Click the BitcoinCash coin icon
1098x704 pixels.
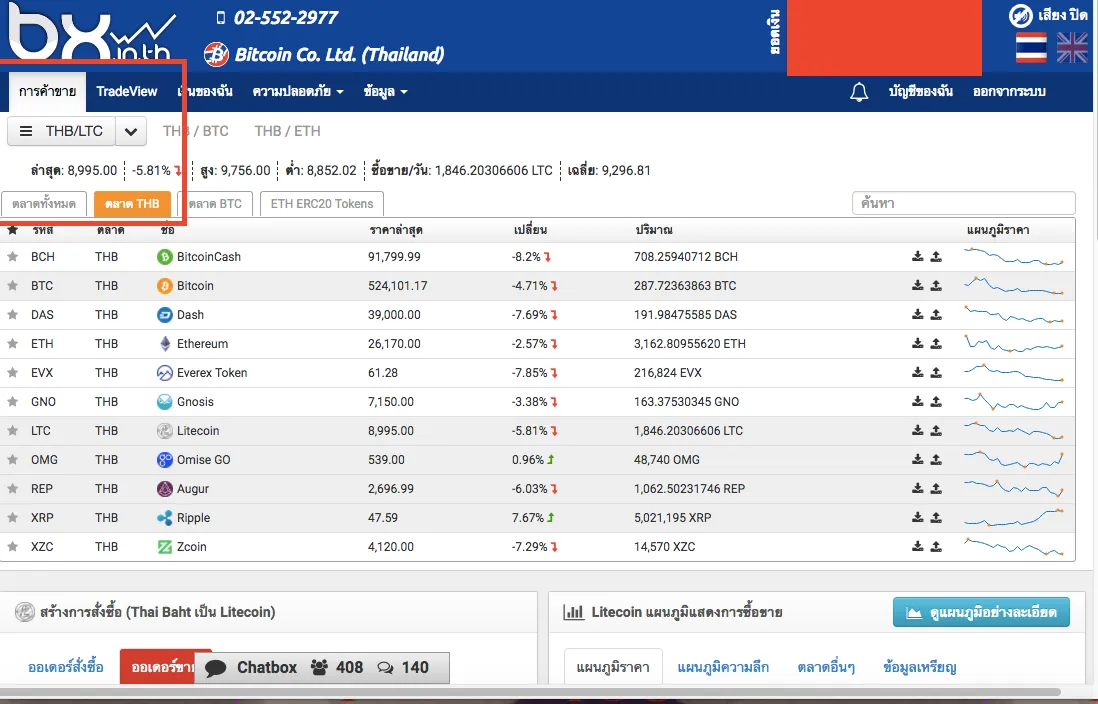(x=165, y=257)
